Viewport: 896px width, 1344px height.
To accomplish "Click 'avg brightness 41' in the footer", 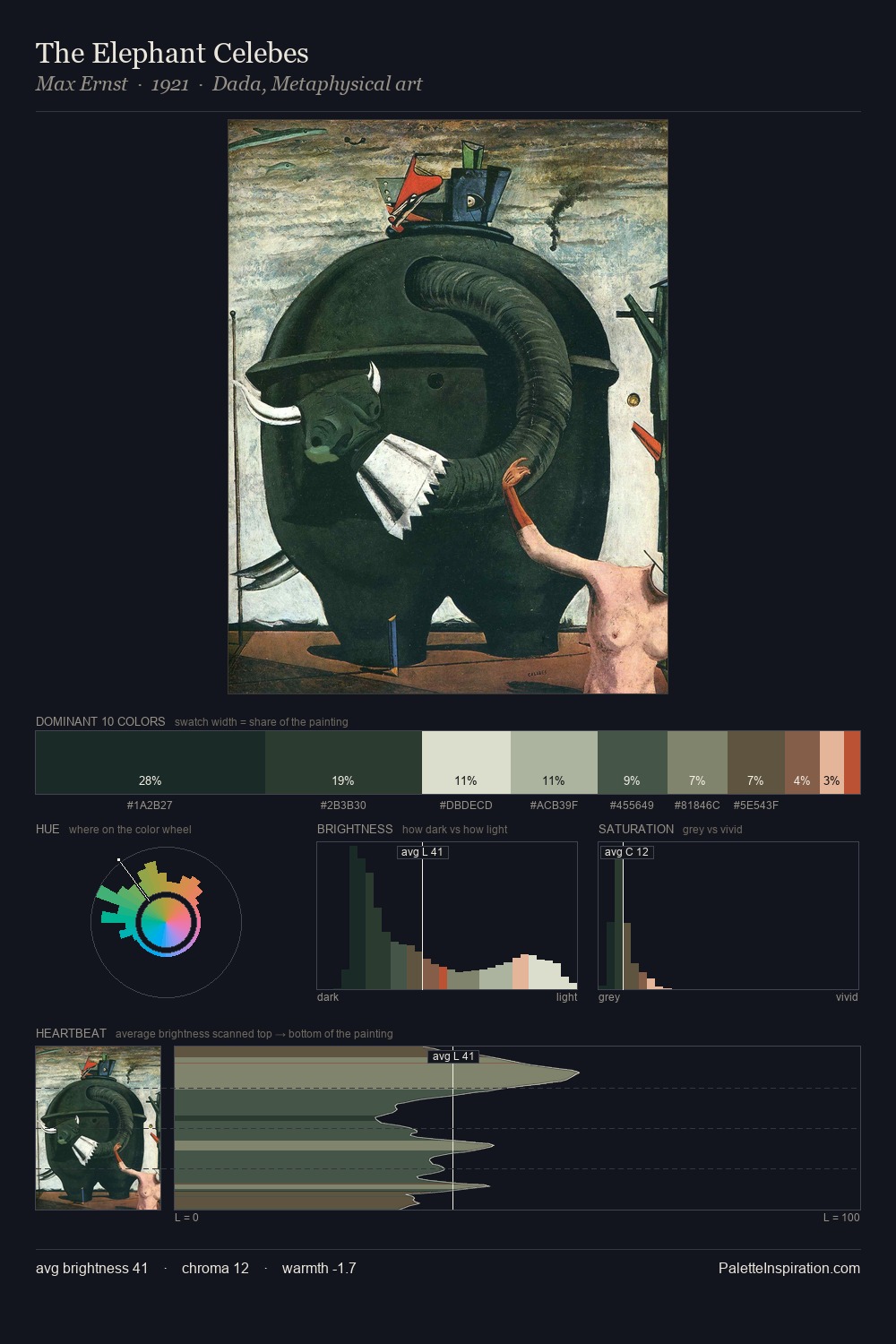I will 92,1268.
